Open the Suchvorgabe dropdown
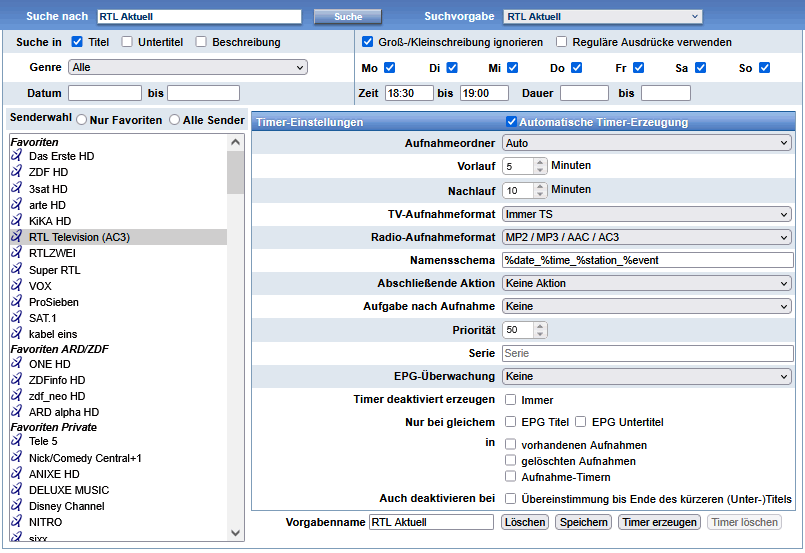 click(603, 16)
